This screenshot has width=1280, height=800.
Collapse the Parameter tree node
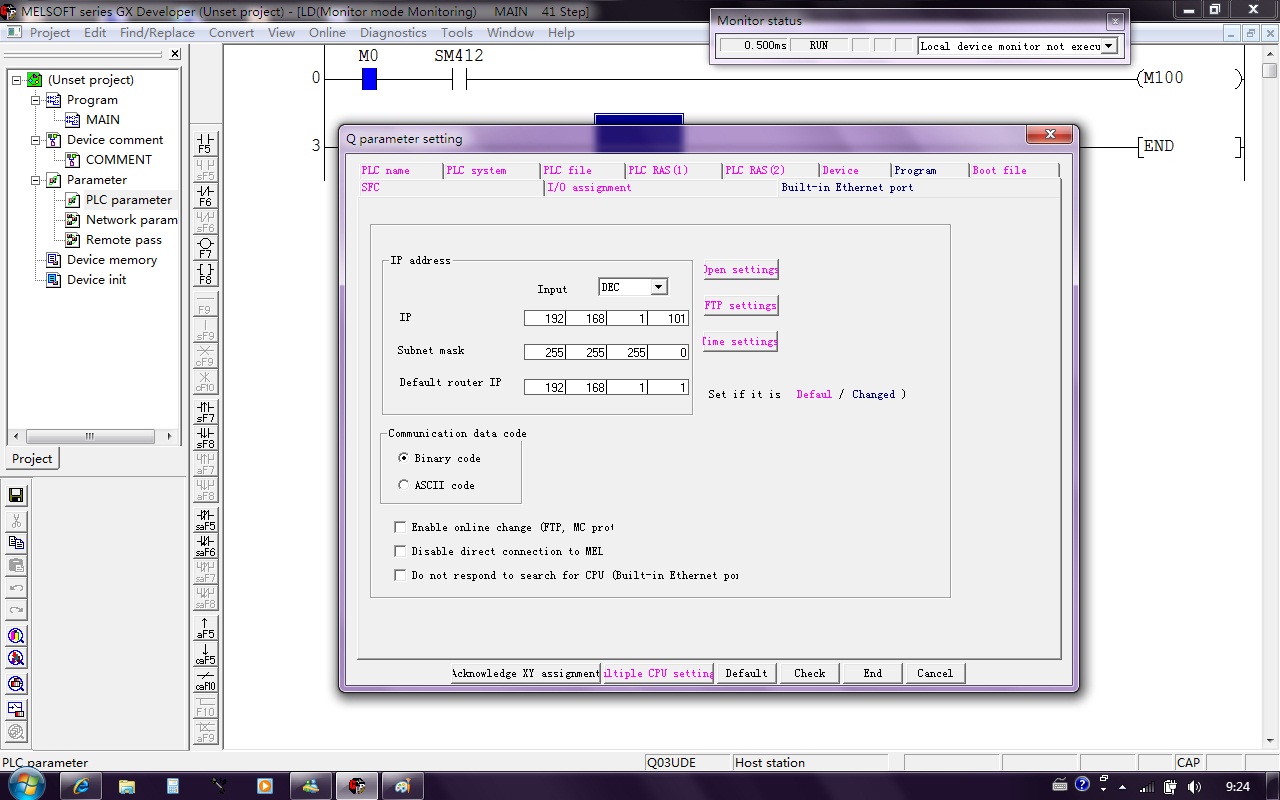coord(36,180)
